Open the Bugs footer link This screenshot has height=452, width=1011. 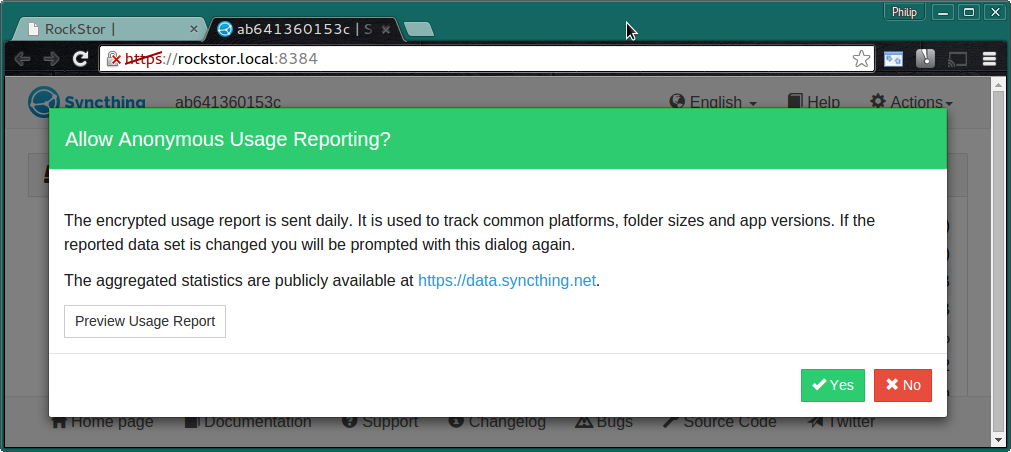tap(604, 422)
